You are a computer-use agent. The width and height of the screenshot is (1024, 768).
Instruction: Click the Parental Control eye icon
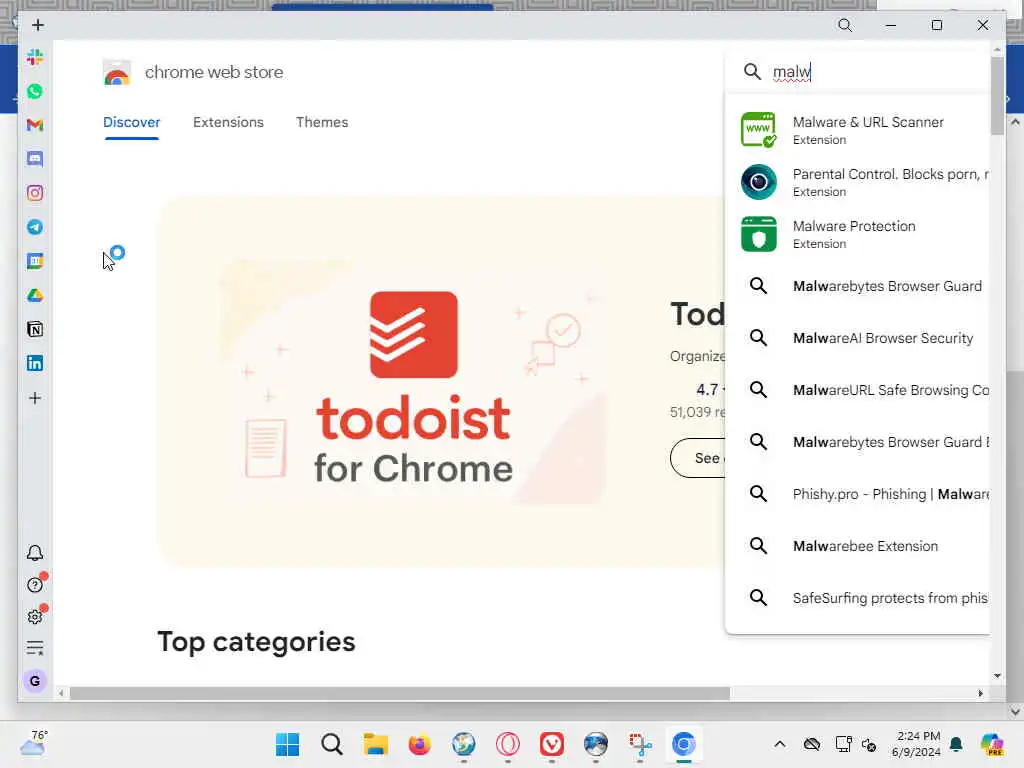(x=758, y=182)
